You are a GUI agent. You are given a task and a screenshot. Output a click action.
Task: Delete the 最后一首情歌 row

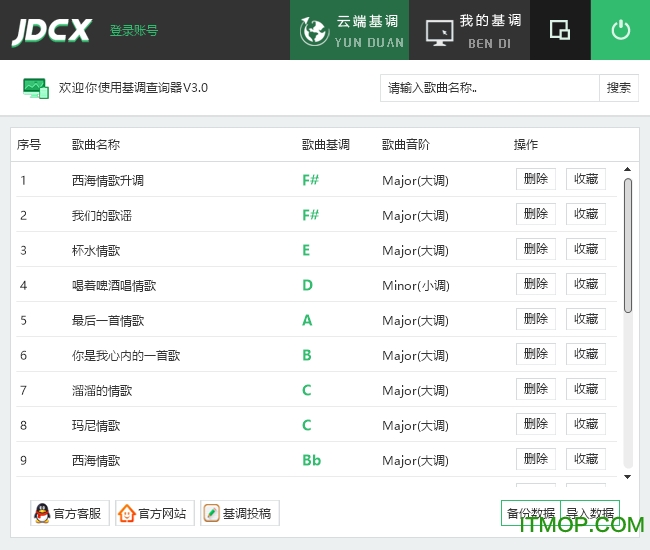point(536,319)
